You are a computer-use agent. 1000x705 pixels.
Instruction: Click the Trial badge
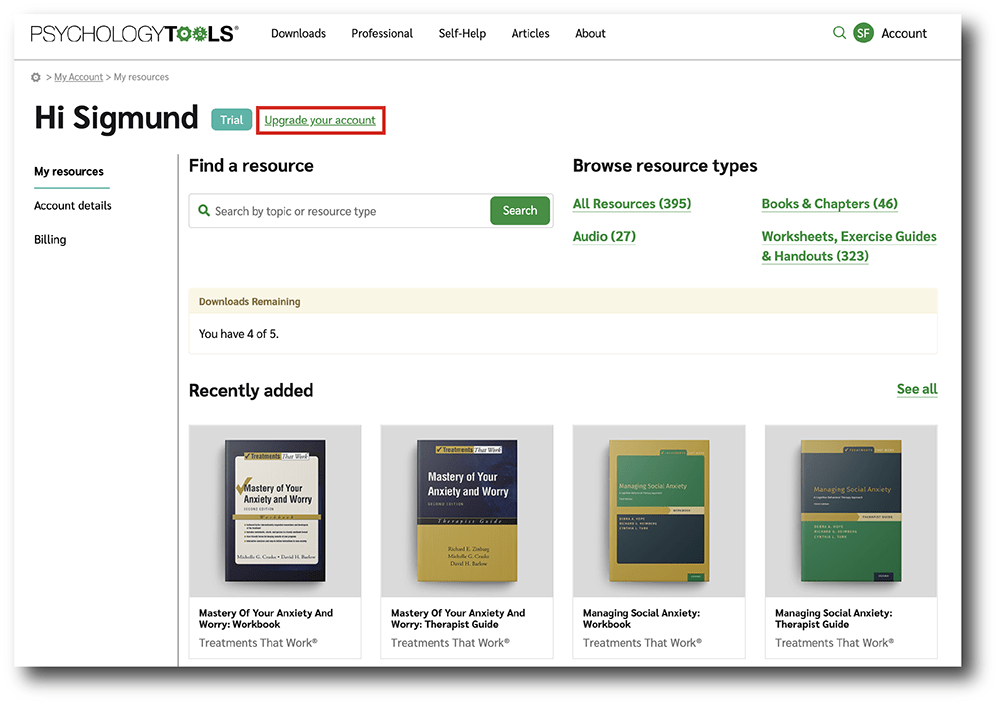(232, 120)
